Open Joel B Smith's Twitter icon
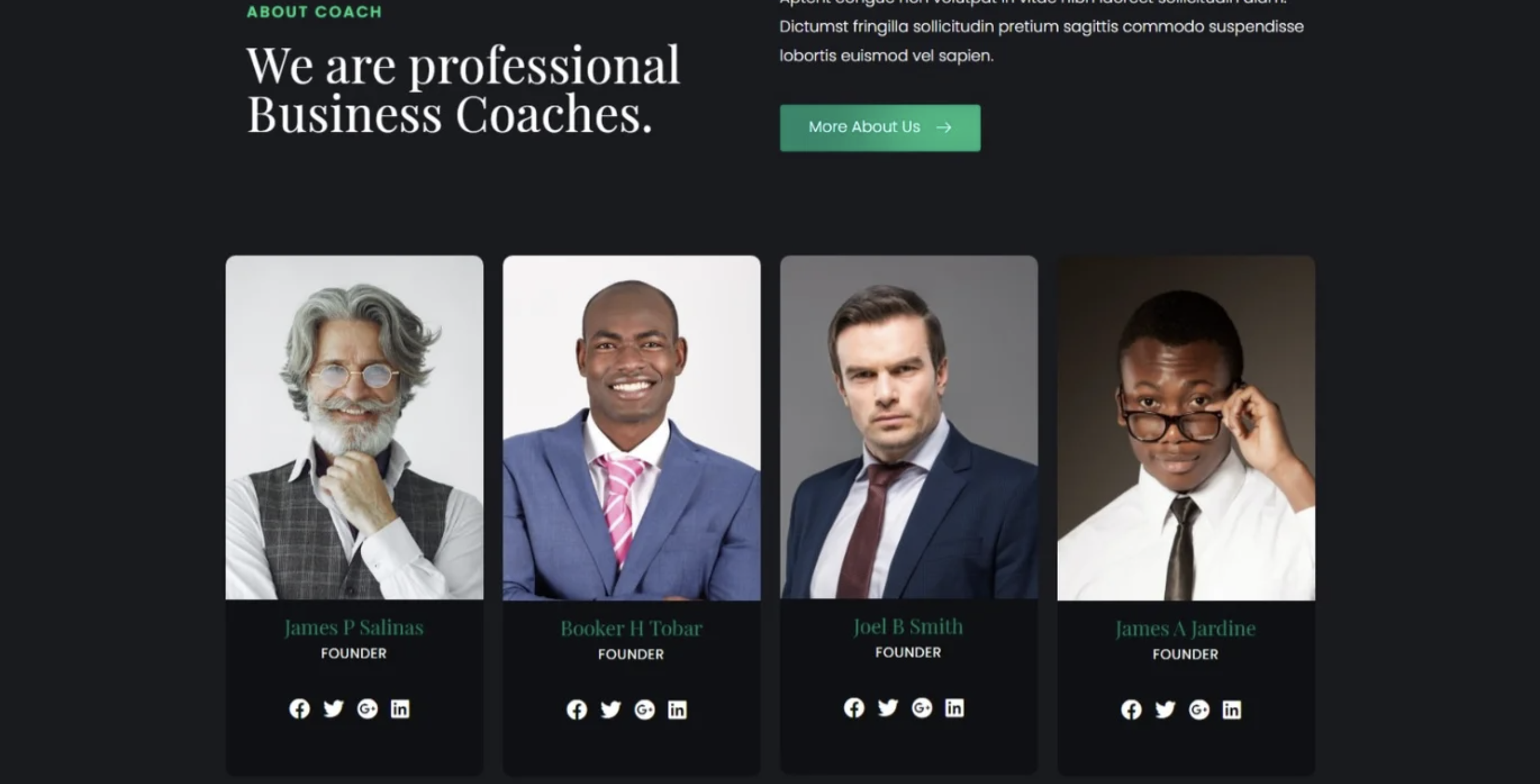This screenshot has height=784, width=1540. [888, 708]
